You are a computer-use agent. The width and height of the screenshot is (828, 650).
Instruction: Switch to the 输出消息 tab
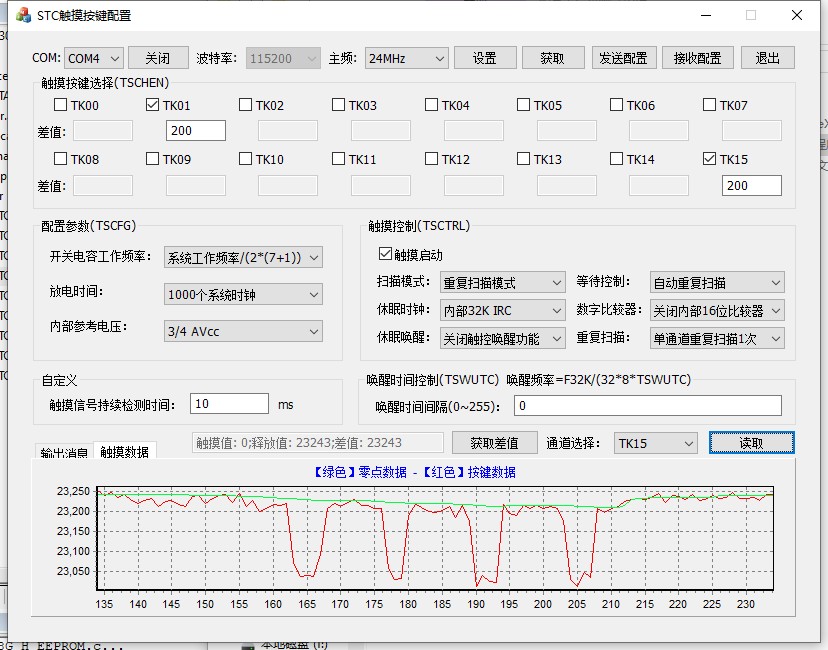pyautogui.click(x=64, y=452)
